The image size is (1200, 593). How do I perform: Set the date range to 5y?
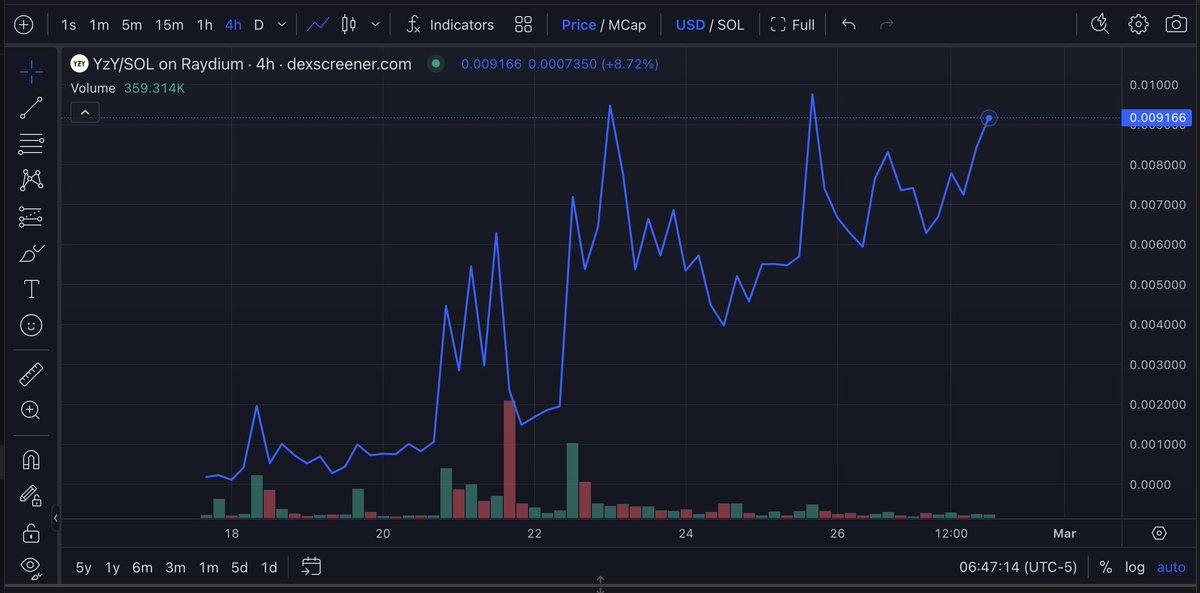pos(84,567)
